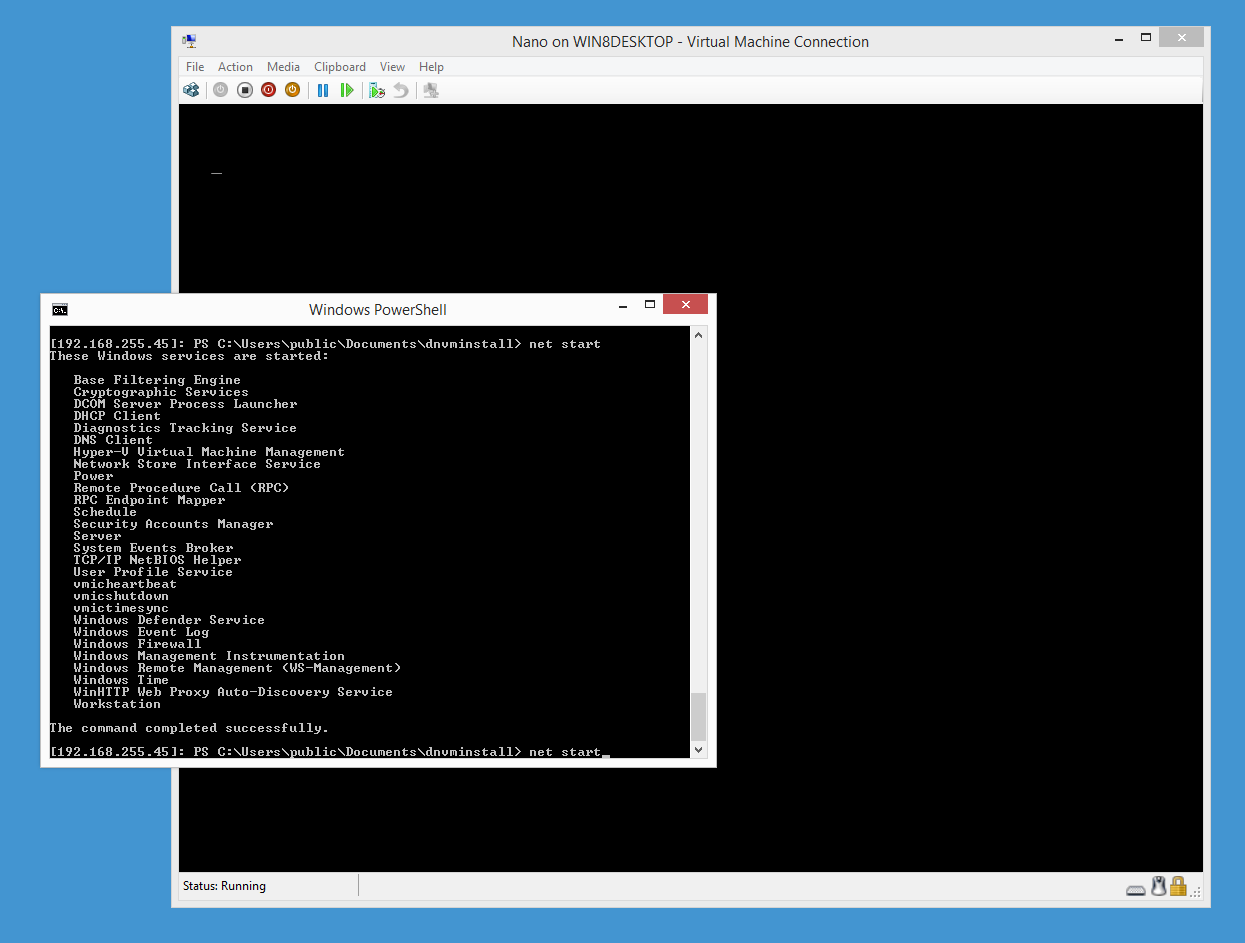
Task: Click the Revert arrow toolbar icon
Action: point(401,90)
